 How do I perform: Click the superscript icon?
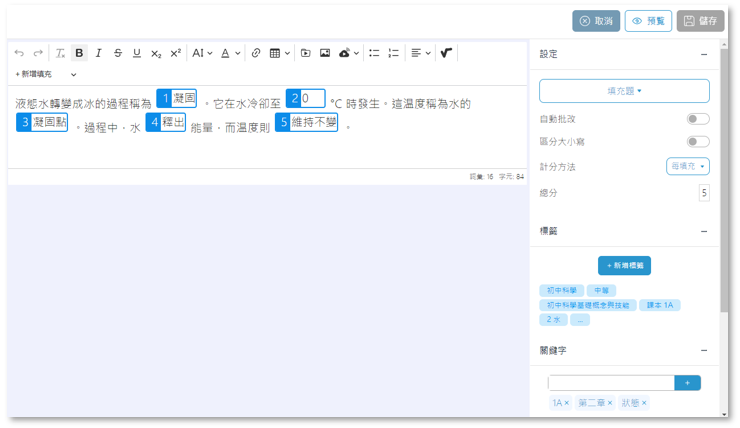pos(175,53)
